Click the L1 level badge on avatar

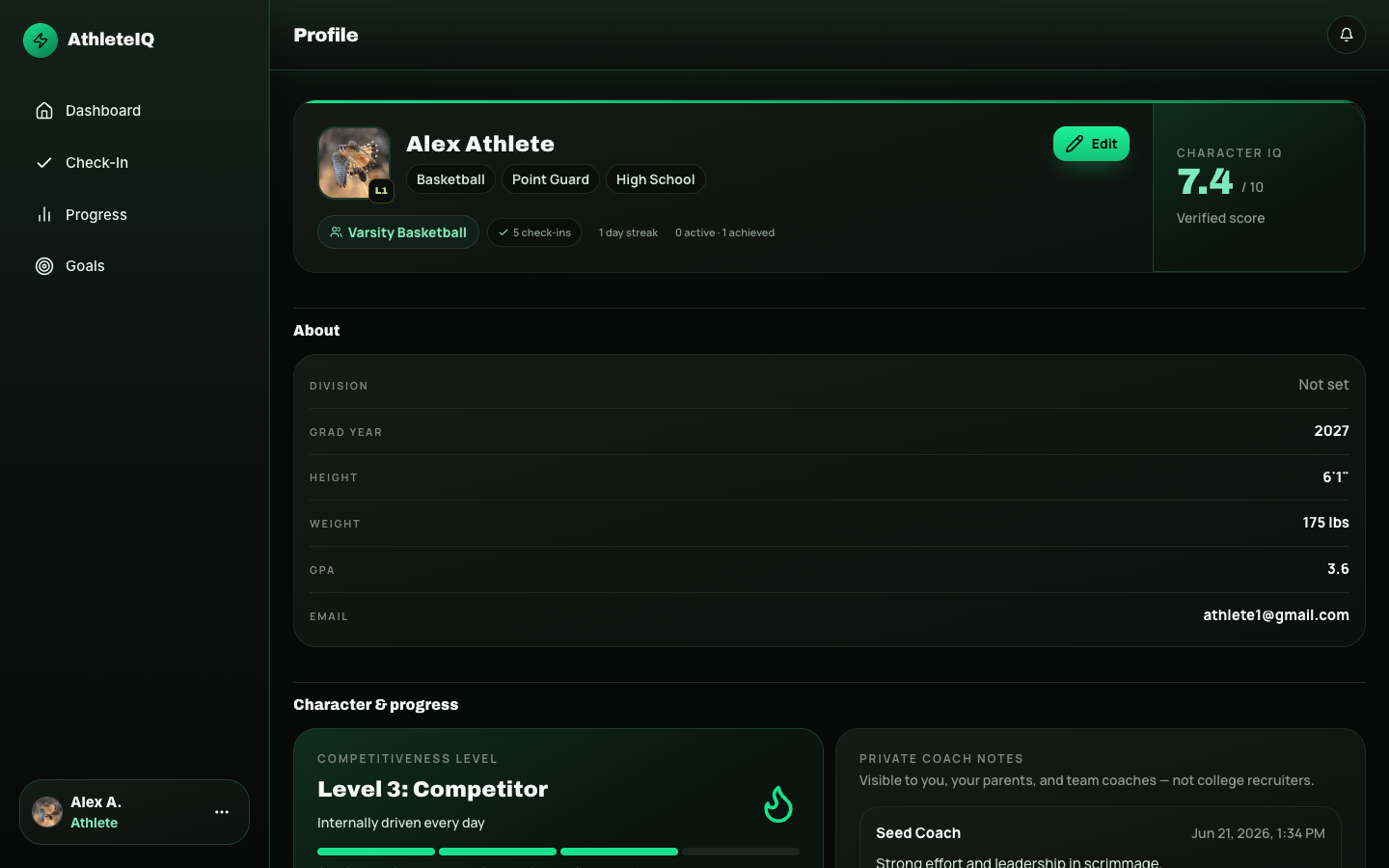click(x=381, y=191)
